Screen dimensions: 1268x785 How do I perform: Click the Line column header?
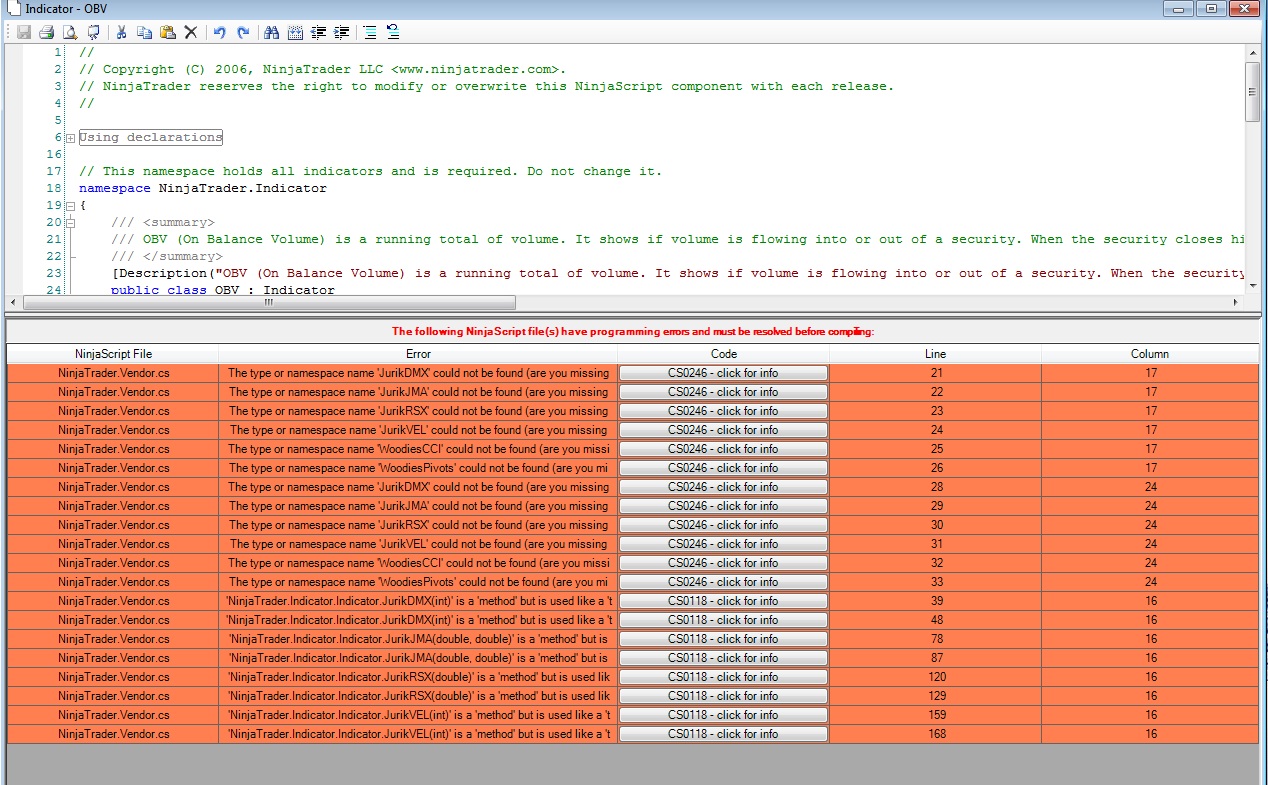pyautogui.click(x=935, y=354)
